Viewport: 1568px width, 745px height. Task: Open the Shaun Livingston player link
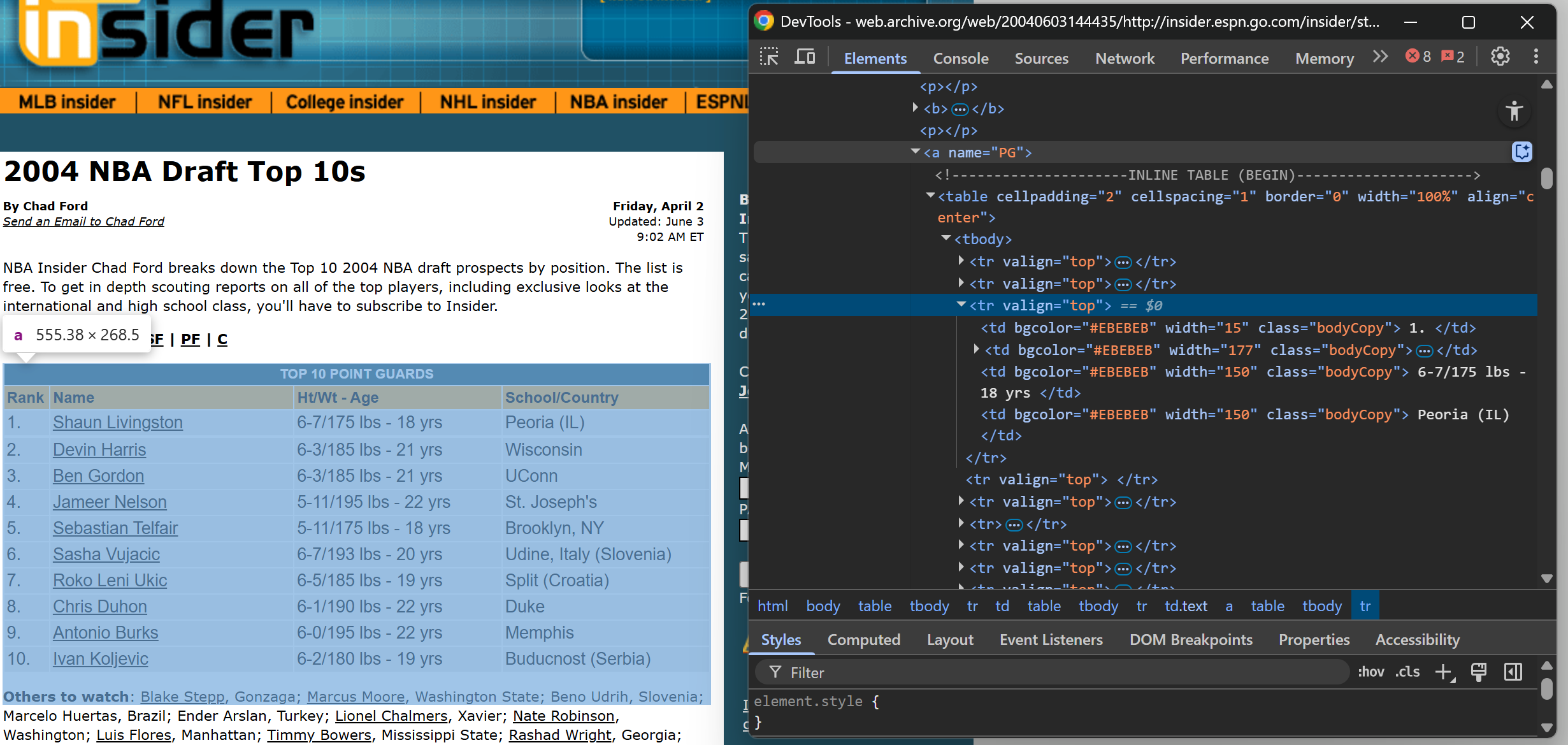pyautogui.click(x=117, y=423)
